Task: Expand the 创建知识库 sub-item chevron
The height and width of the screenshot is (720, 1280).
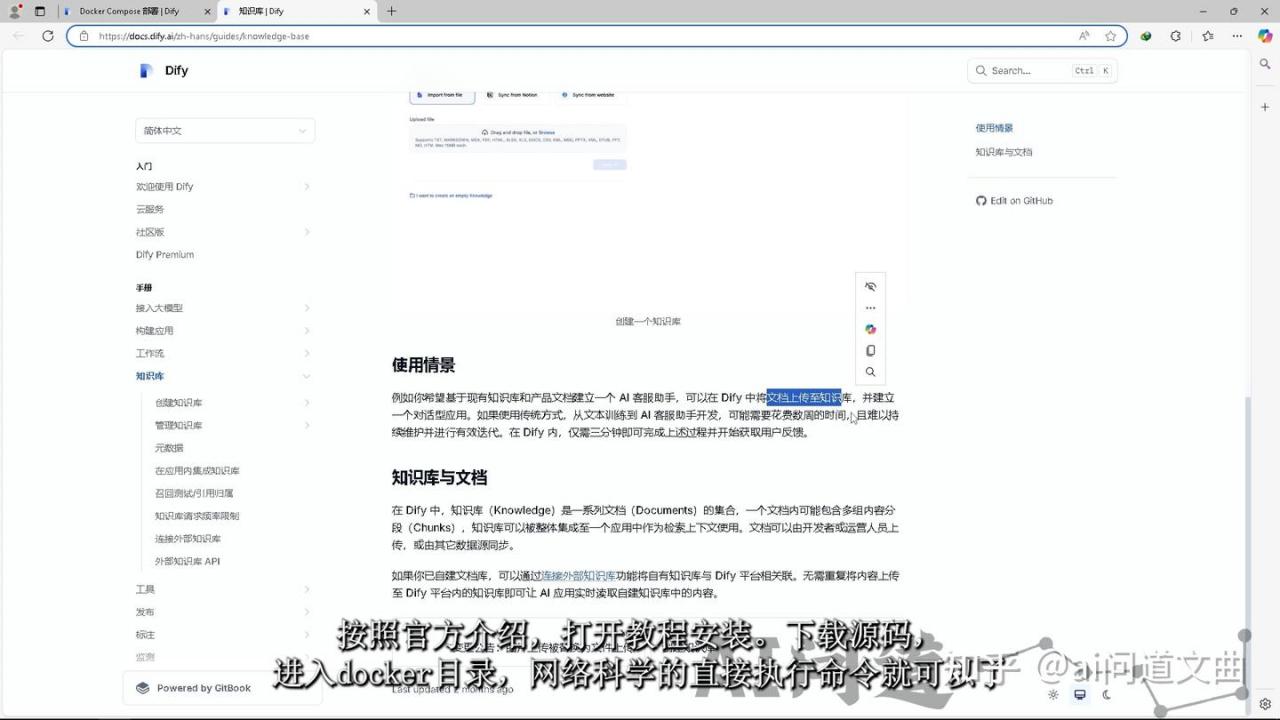Action: 306,403
